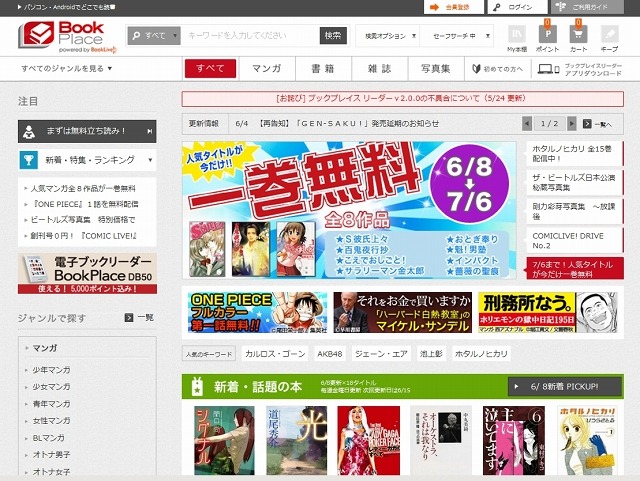The height and width of the screenshot is (481, 640).
Task: Click 刑務所なう。 banner
Action: point(548,312)
